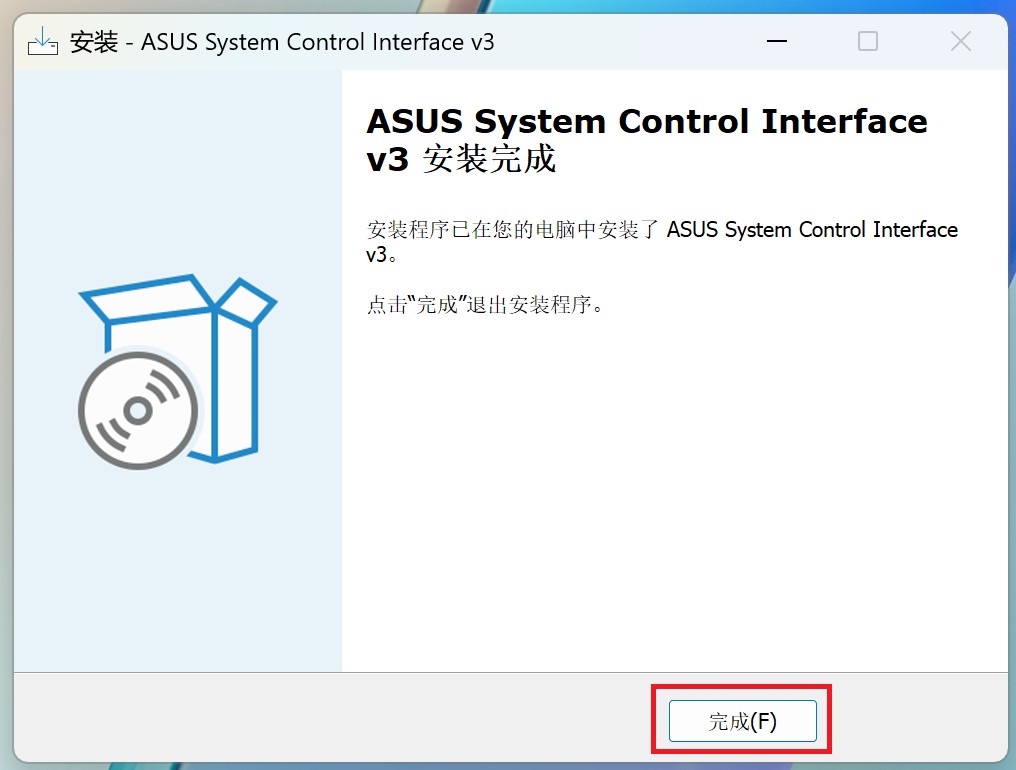1016x770 pixels.
Task: Click the 完成(F) finish button
Action: click(743, 720)
